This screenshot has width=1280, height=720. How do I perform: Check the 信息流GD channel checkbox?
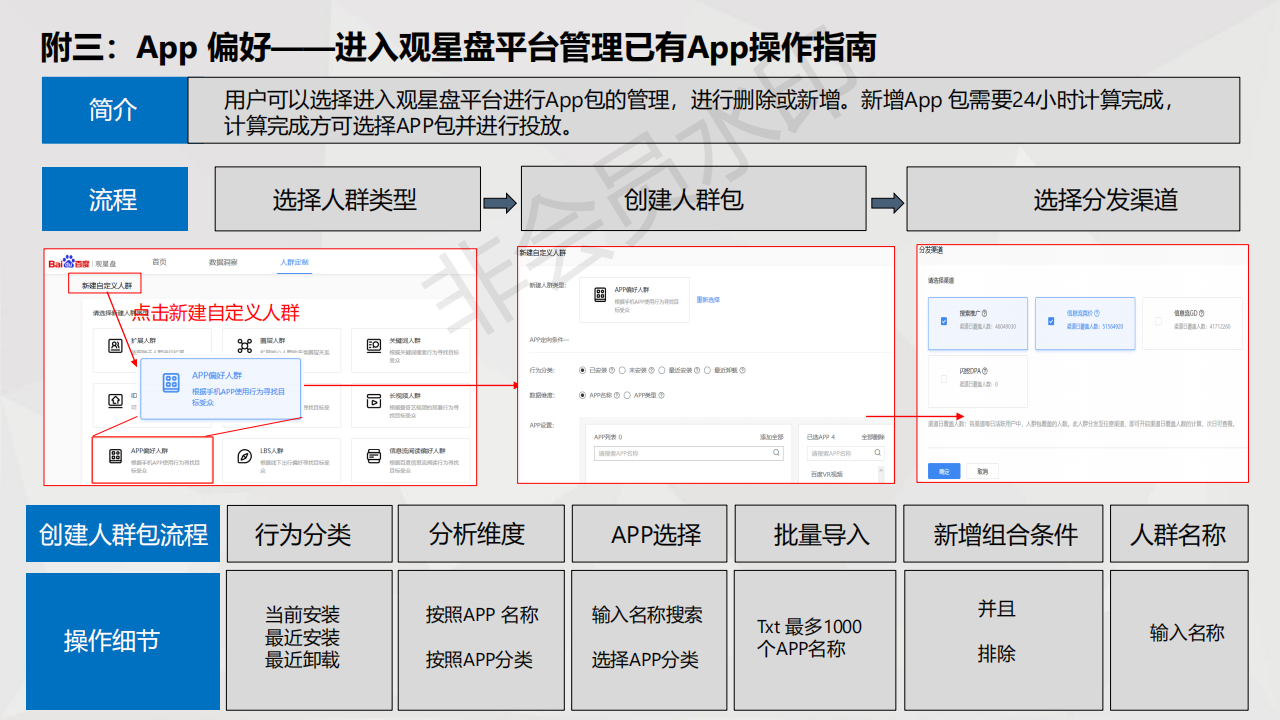tap(1158, 321)
